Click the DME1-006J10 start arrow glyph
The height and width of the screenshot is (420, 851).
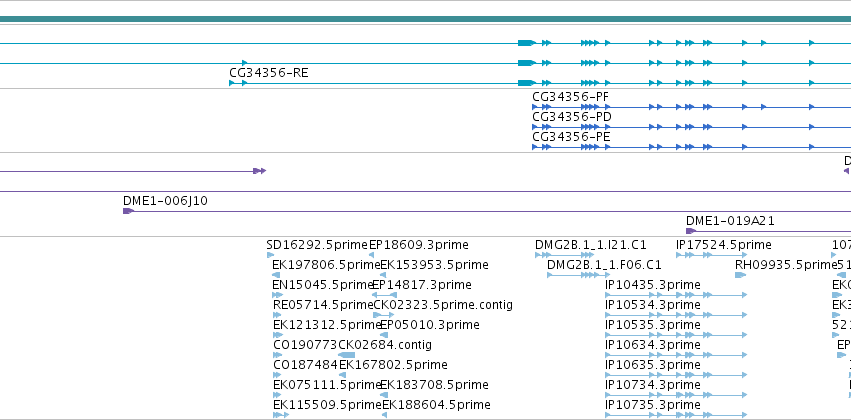click(x=128, y=211)
